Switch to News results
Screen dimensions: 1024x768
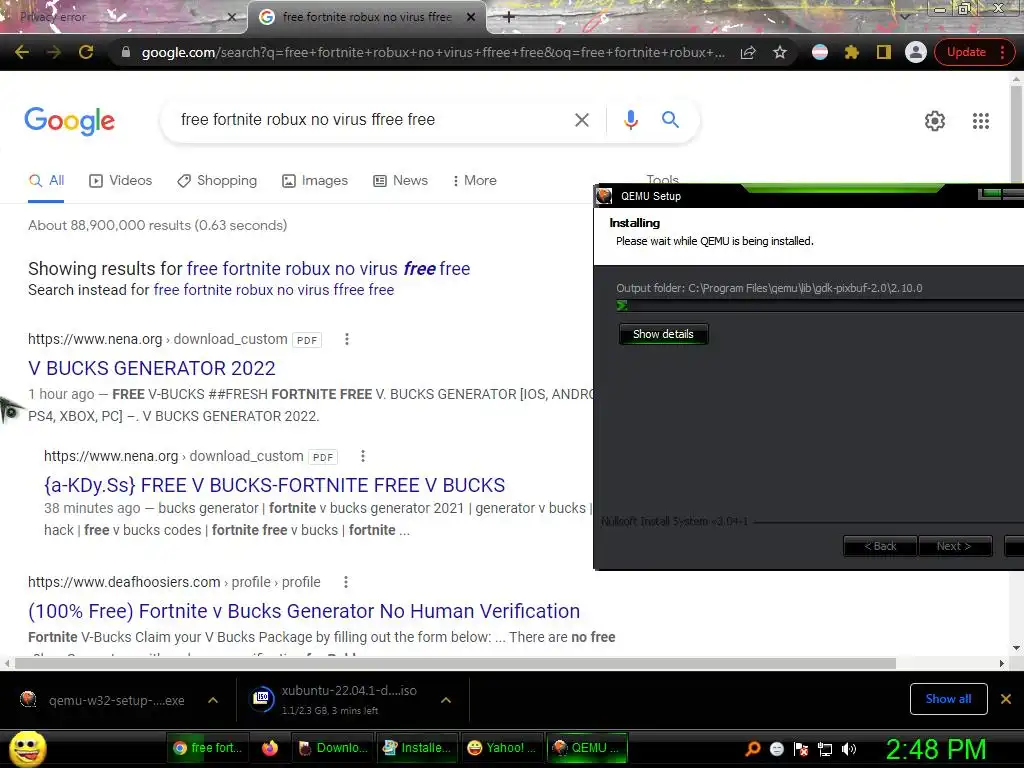(x=400, y=181)
